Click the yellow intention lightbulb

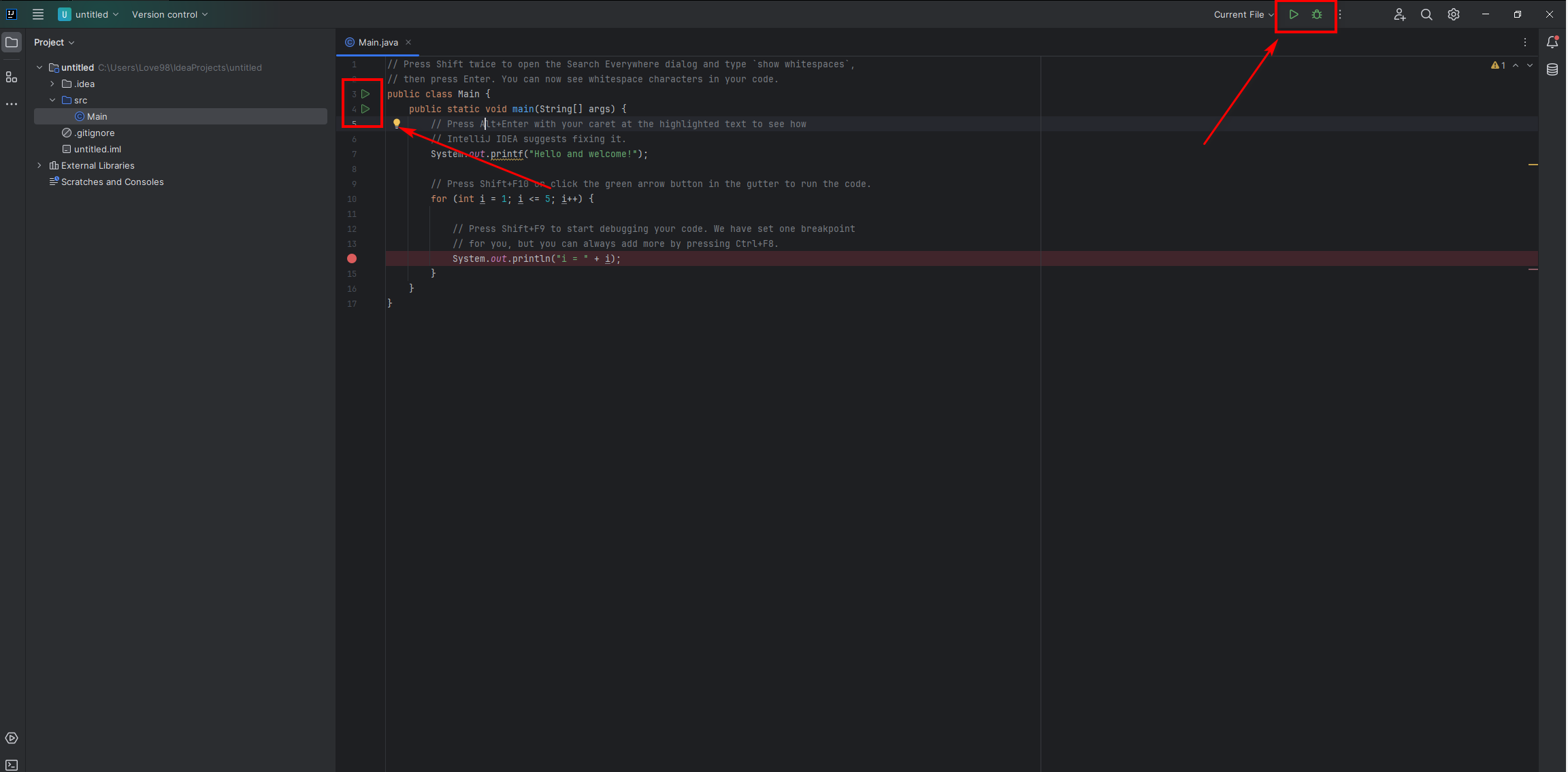[x=397, y=123]
